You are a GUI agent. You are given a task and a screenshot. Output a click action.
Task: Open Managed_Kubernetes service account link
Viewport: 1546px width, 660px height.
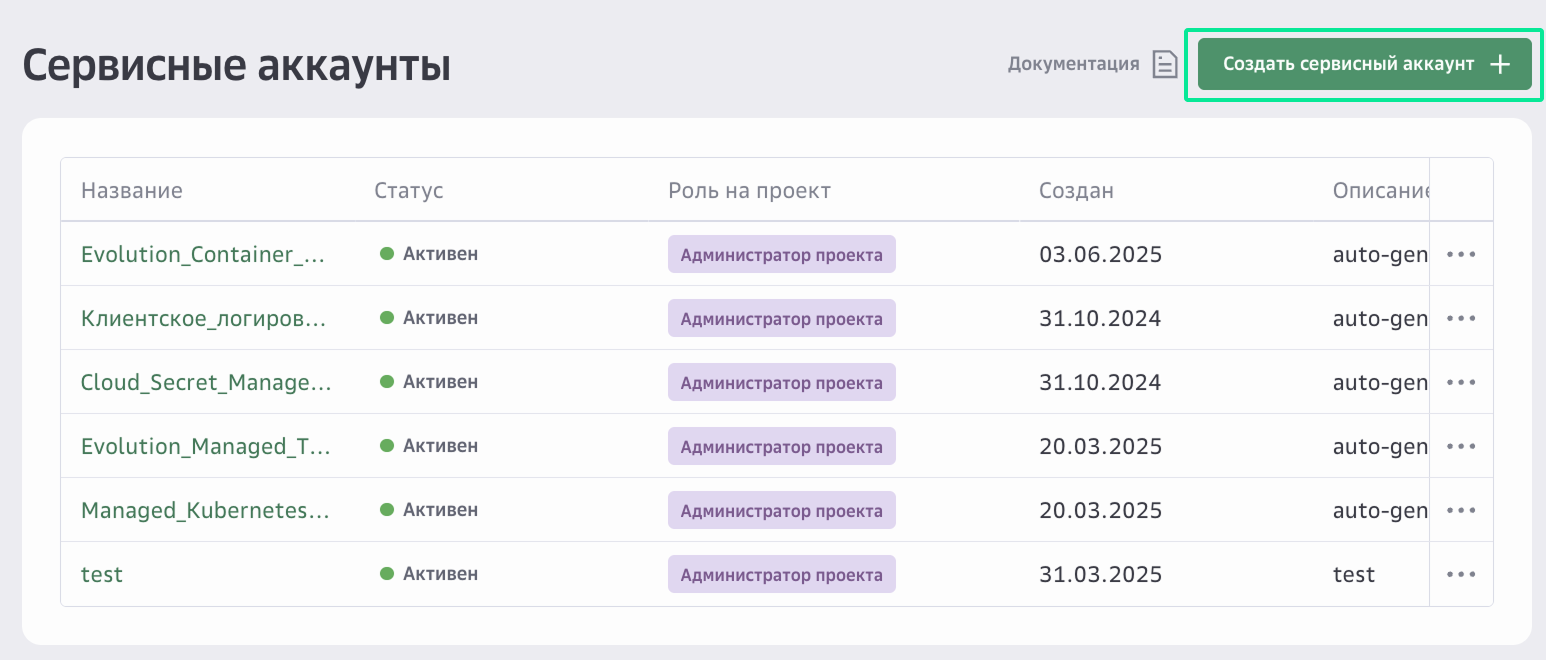(205, 510)
